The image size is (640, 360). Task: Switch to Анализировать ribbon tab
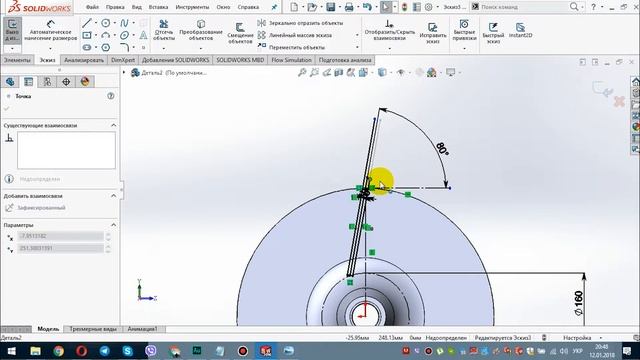coord(84,60)
